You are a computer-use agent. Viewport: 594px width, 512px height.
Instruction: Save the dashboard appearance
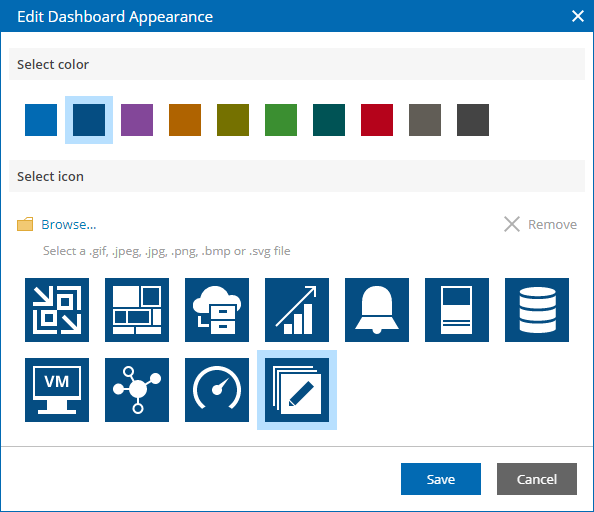(x=441, y=479)
